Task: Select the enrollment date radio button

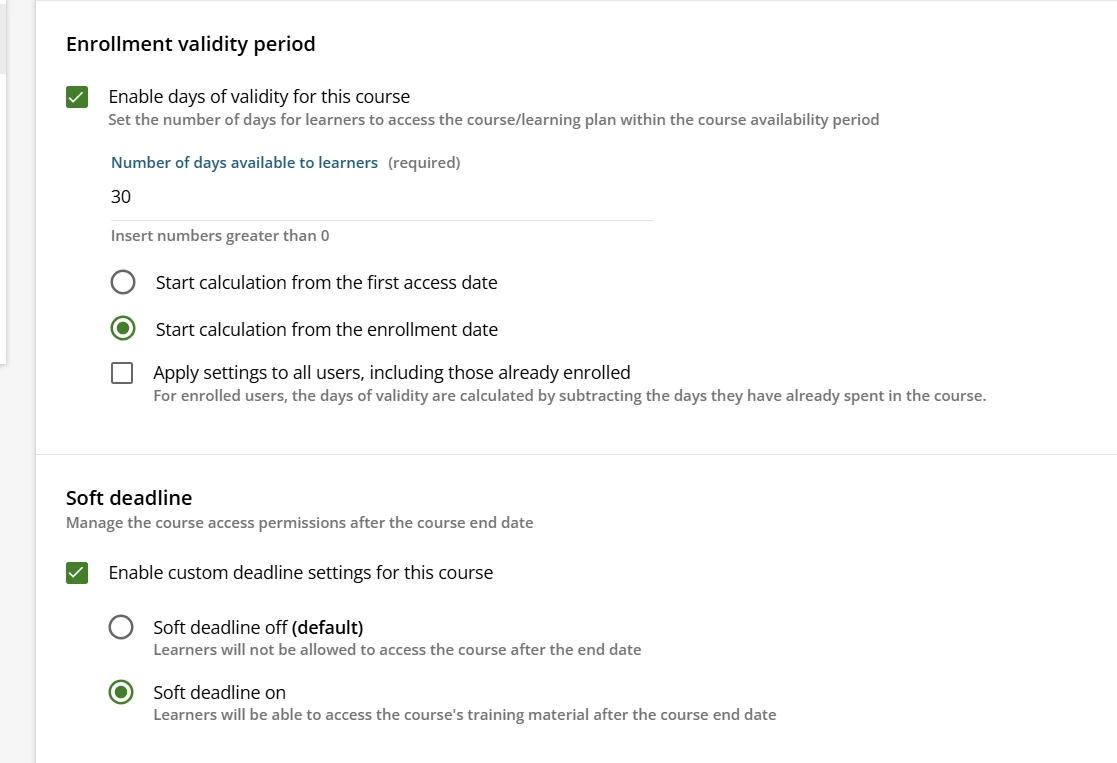Action: [x=123, y=329]
